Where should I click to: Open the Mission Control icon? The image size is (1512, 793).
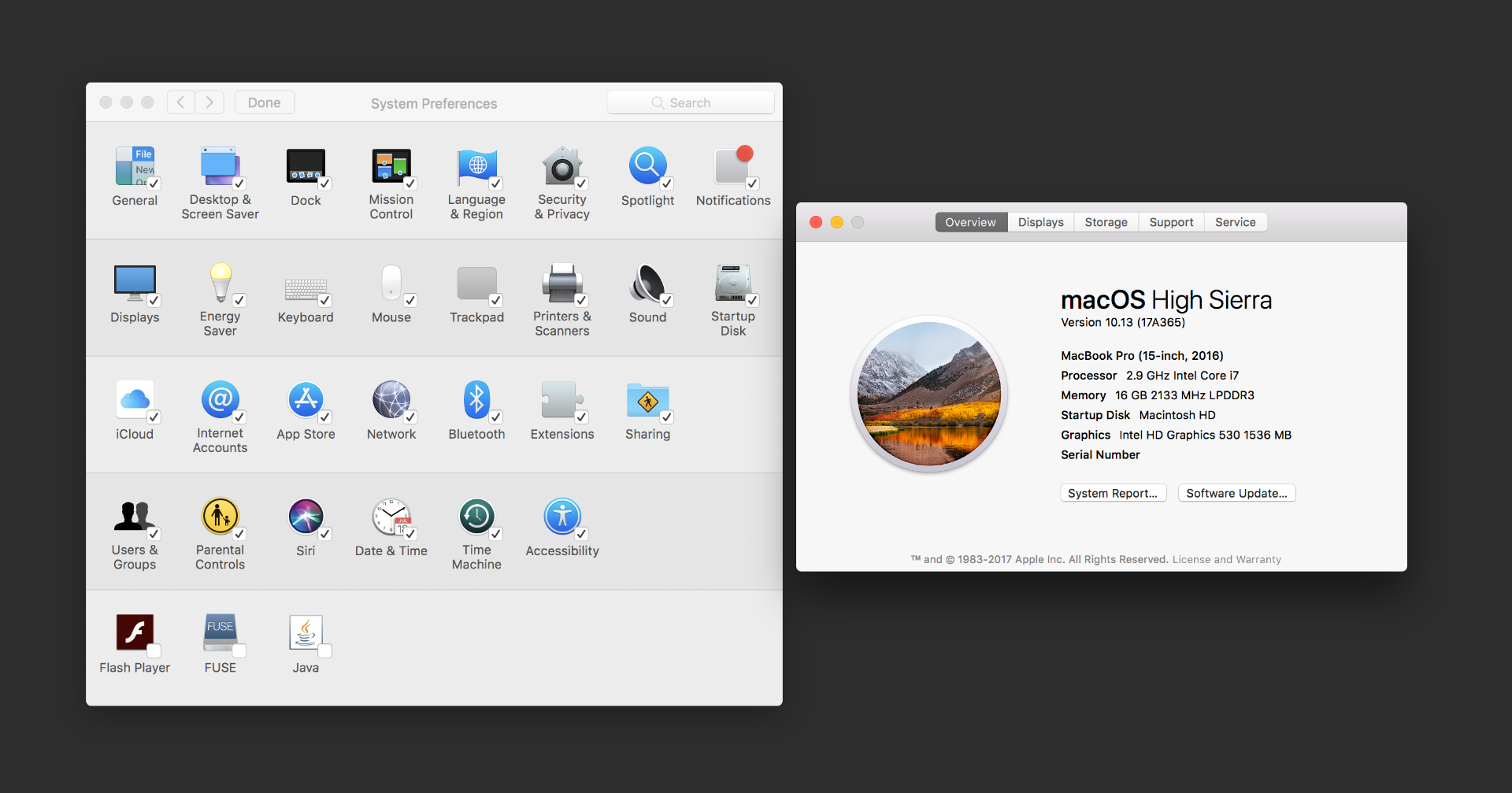[391, 165]
